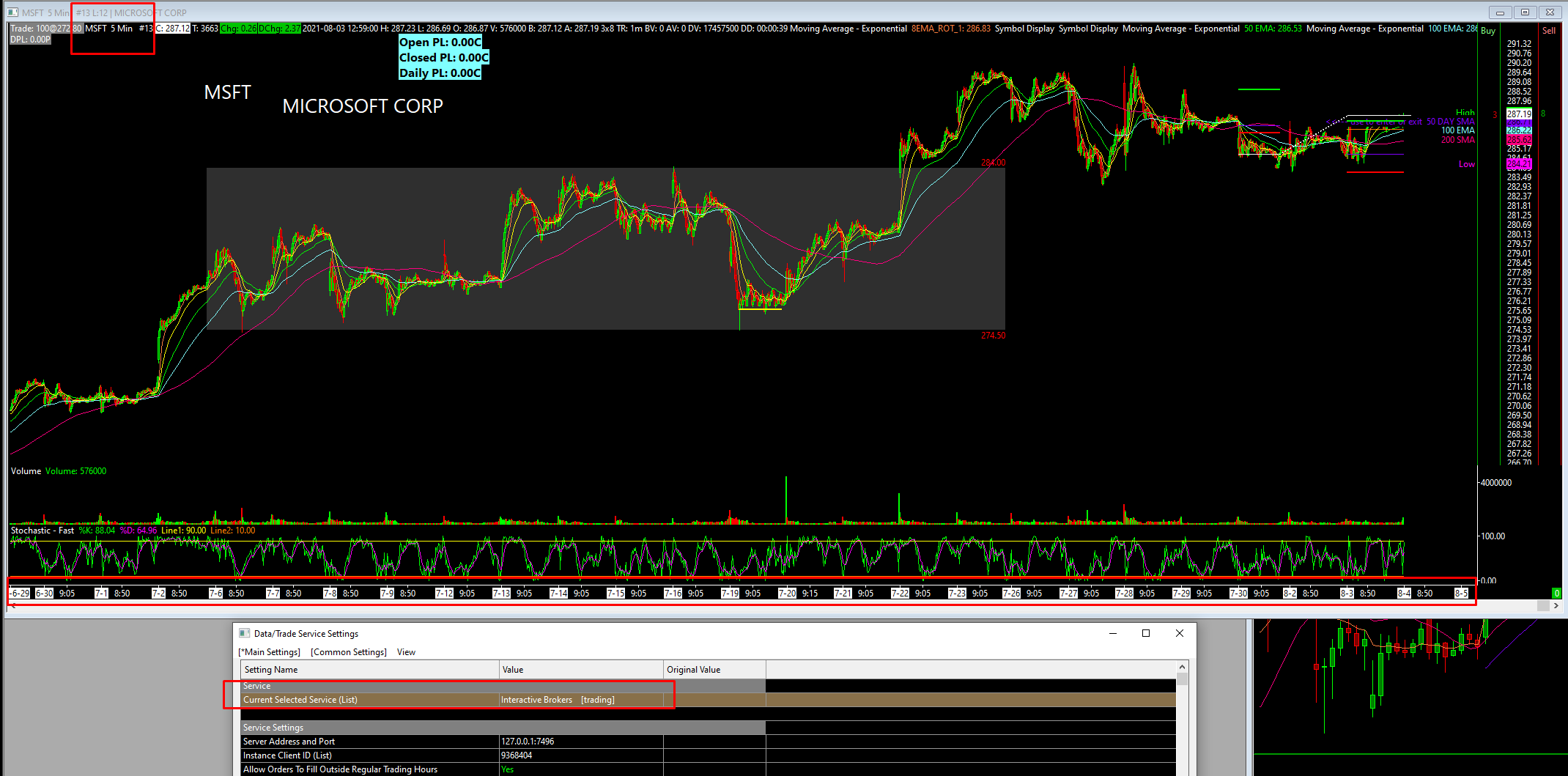Click the large MSFT symbol text on chart

pos(228,92)
